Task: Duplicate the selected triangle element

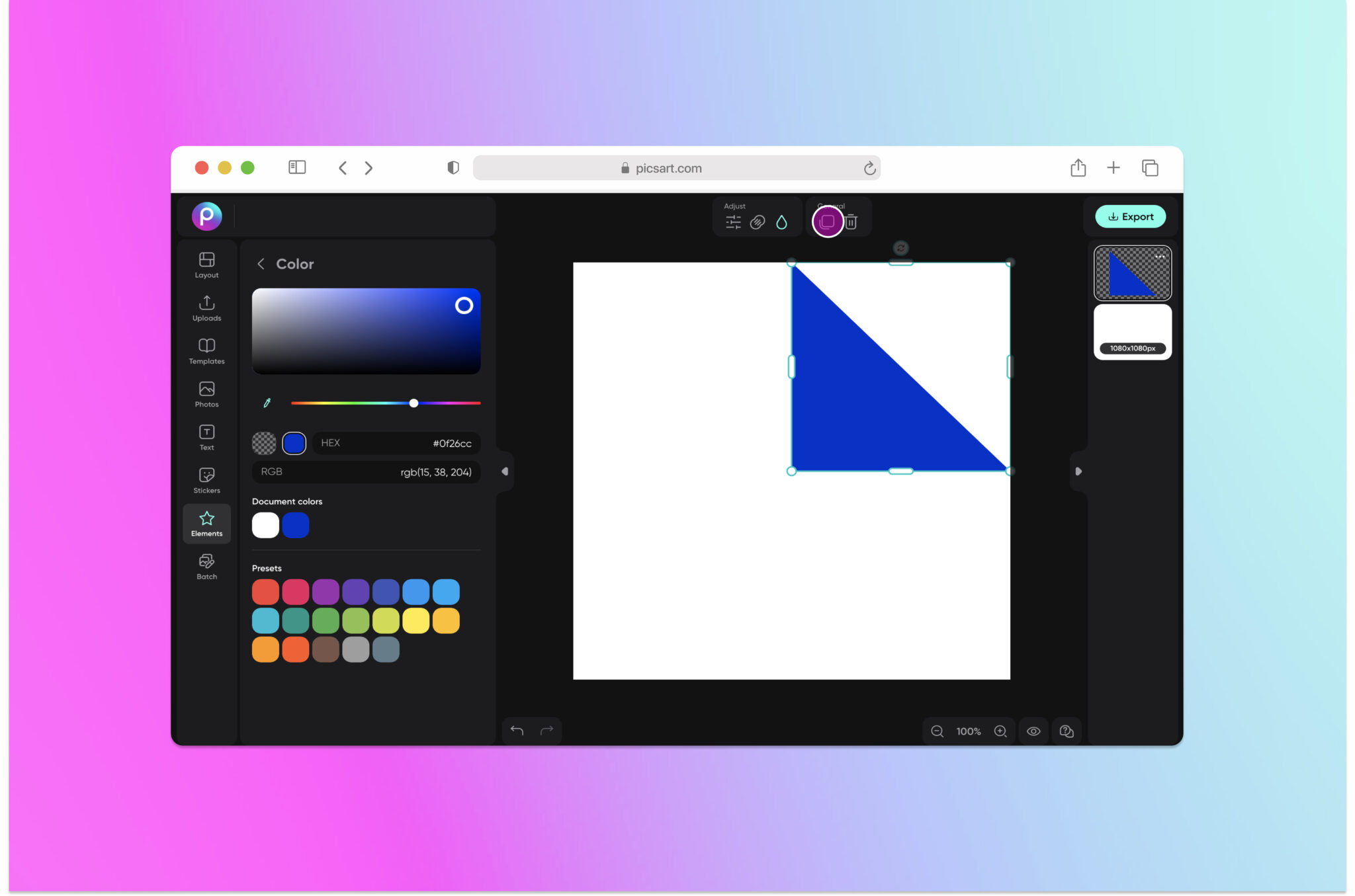Action: pyautogui.click(x=827, y=222)
